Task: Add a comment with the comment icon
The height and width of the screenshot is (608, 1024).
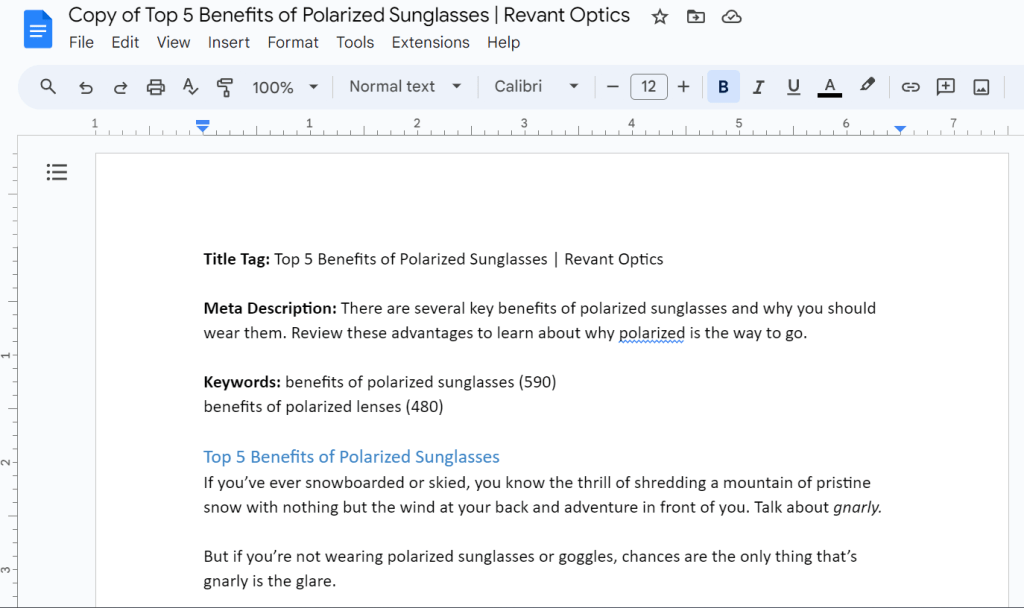Action: pos(945,87)
